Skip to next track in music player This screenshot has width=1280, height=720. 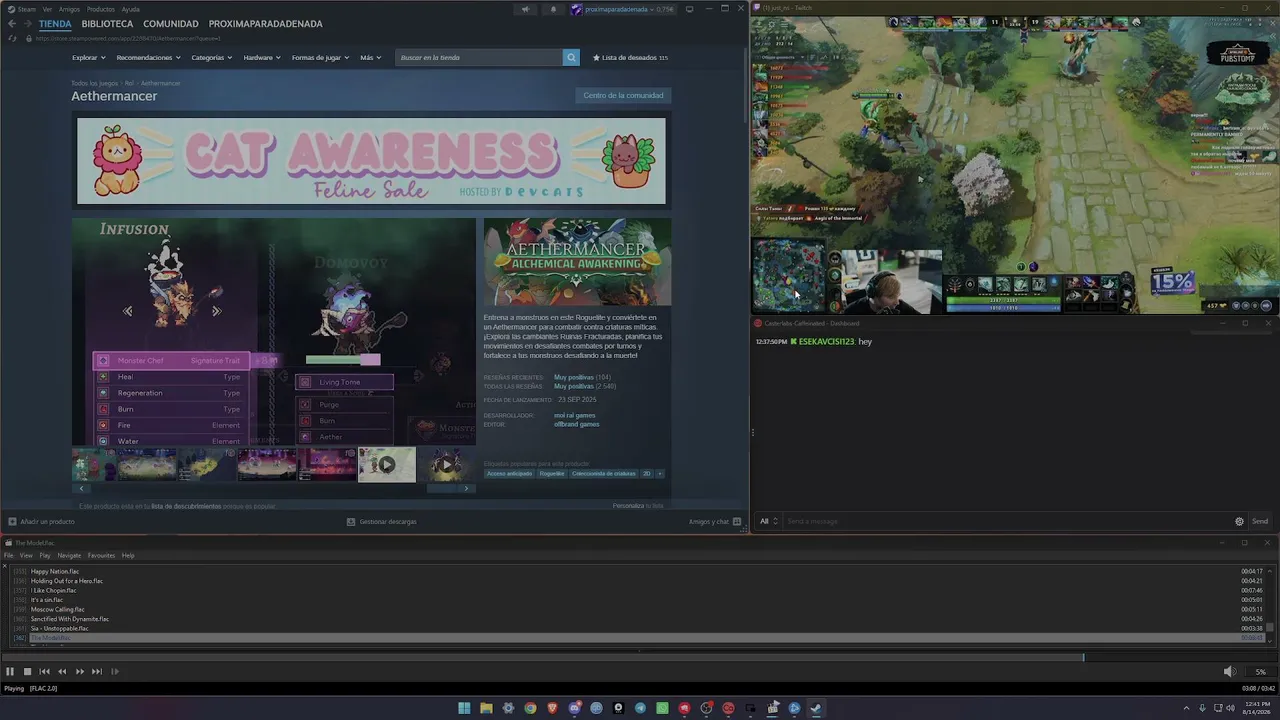tap(97, 672)
